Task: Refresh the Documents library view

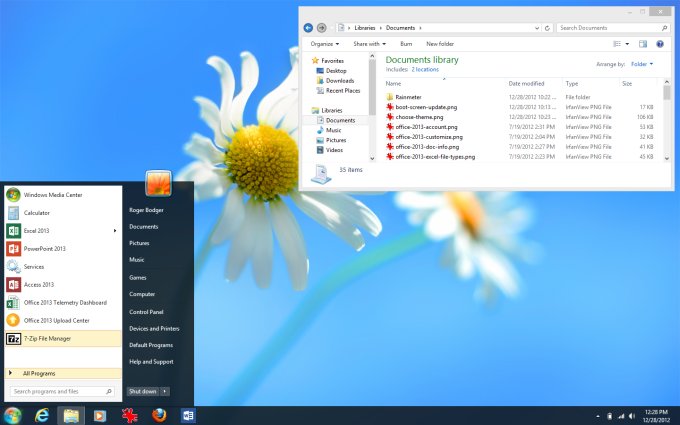Action: [x=547, y=28]
